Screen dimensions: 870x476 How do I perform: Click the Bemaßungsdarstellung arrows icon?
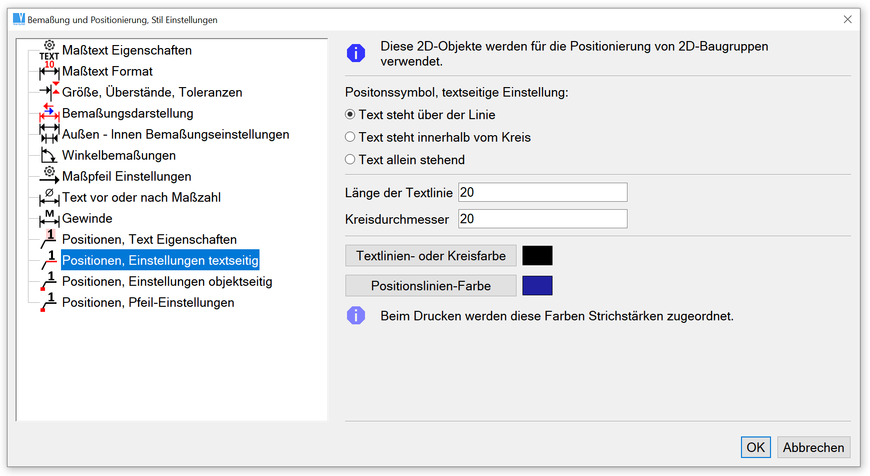[49, 113]
